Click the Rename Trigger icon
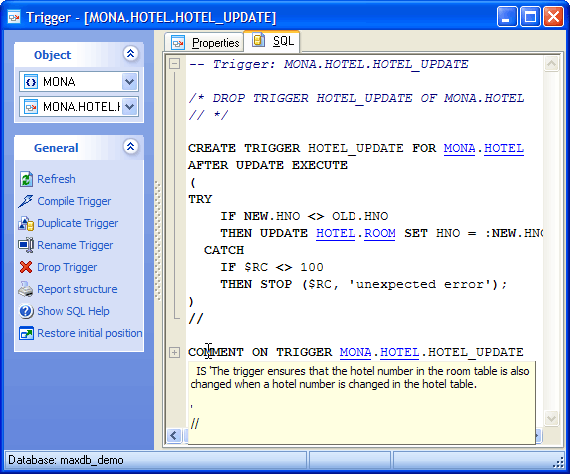 tap(26, 245)
